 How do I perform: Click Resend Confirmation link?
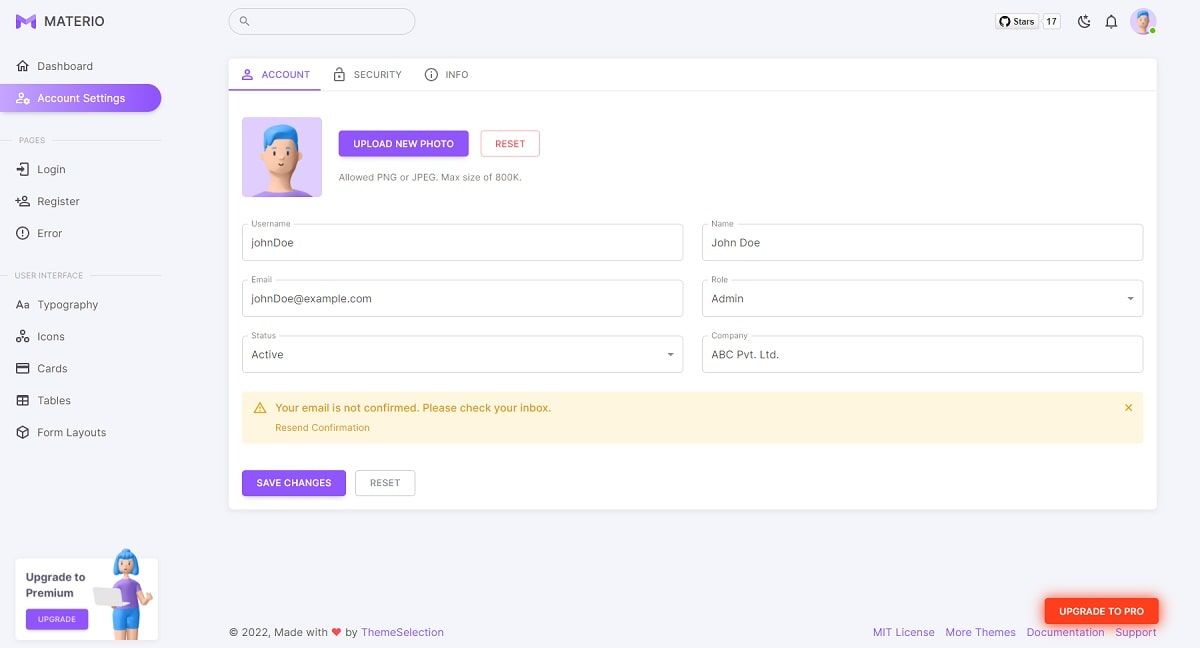tap(321, 427)
